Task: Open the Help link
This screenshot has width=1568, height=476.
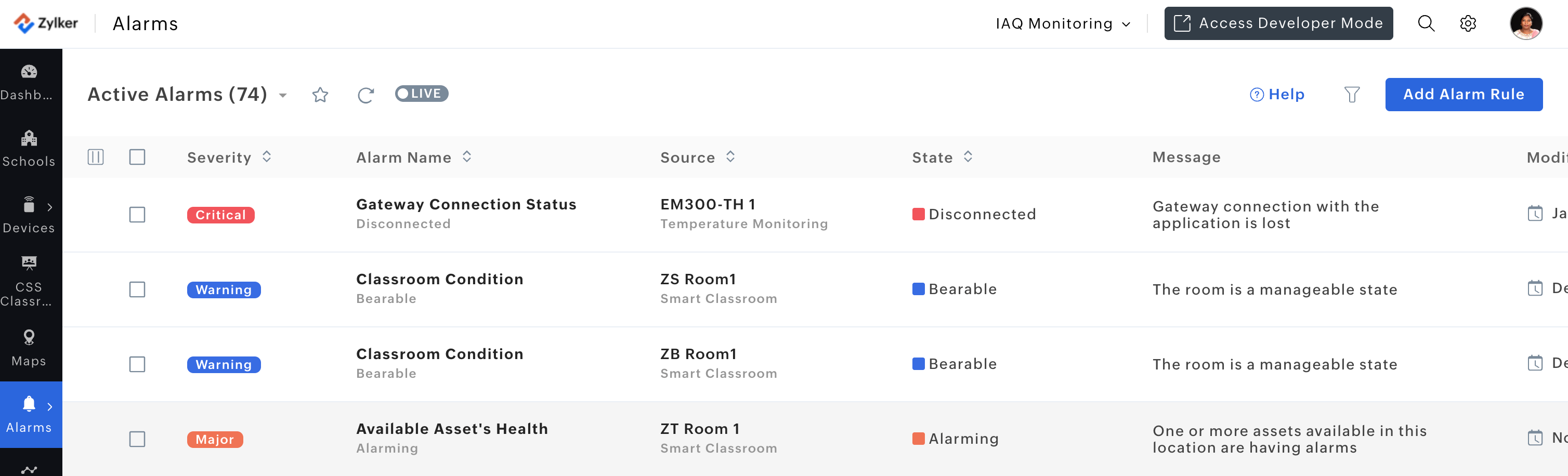Action: point(1276,95)
